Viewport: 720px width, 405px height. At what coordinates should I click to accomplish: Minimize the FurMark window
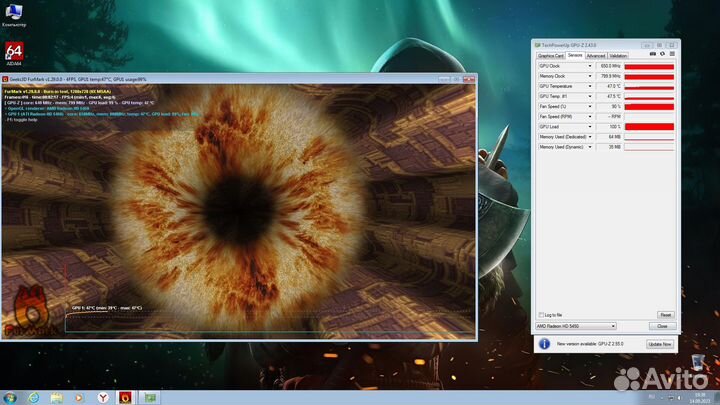443,79
